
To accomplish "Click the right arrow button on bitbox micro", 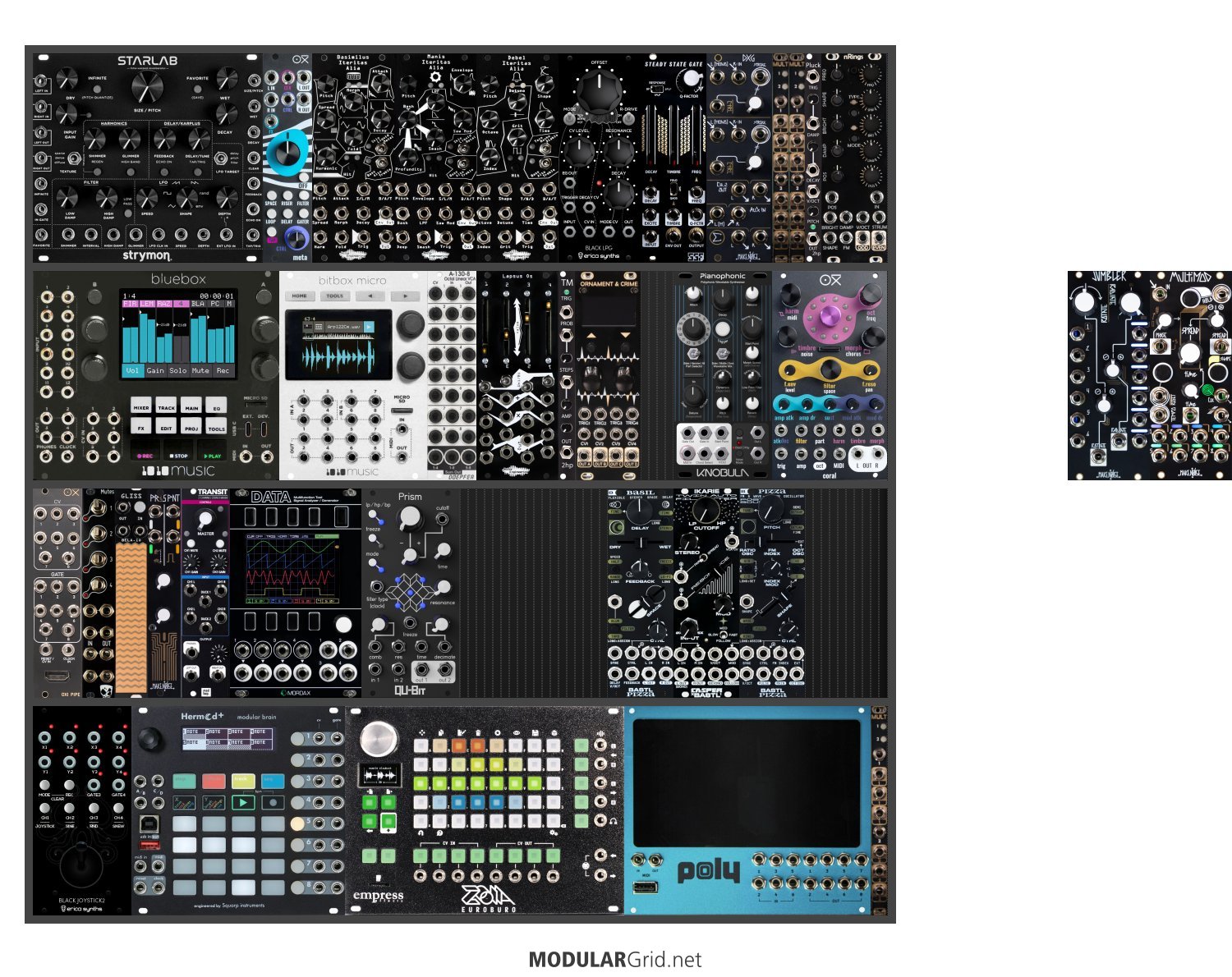I will pos(406,296).
